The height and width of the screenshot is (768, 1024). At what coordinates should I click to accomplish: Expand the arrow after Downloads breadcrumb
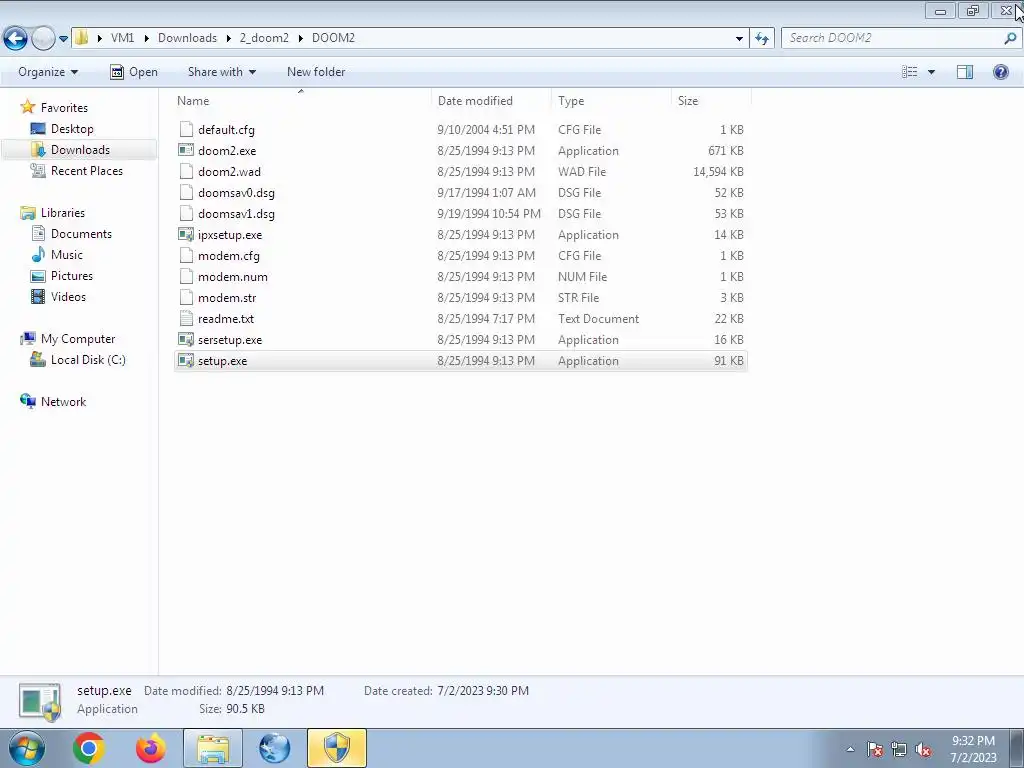[229, 39]
